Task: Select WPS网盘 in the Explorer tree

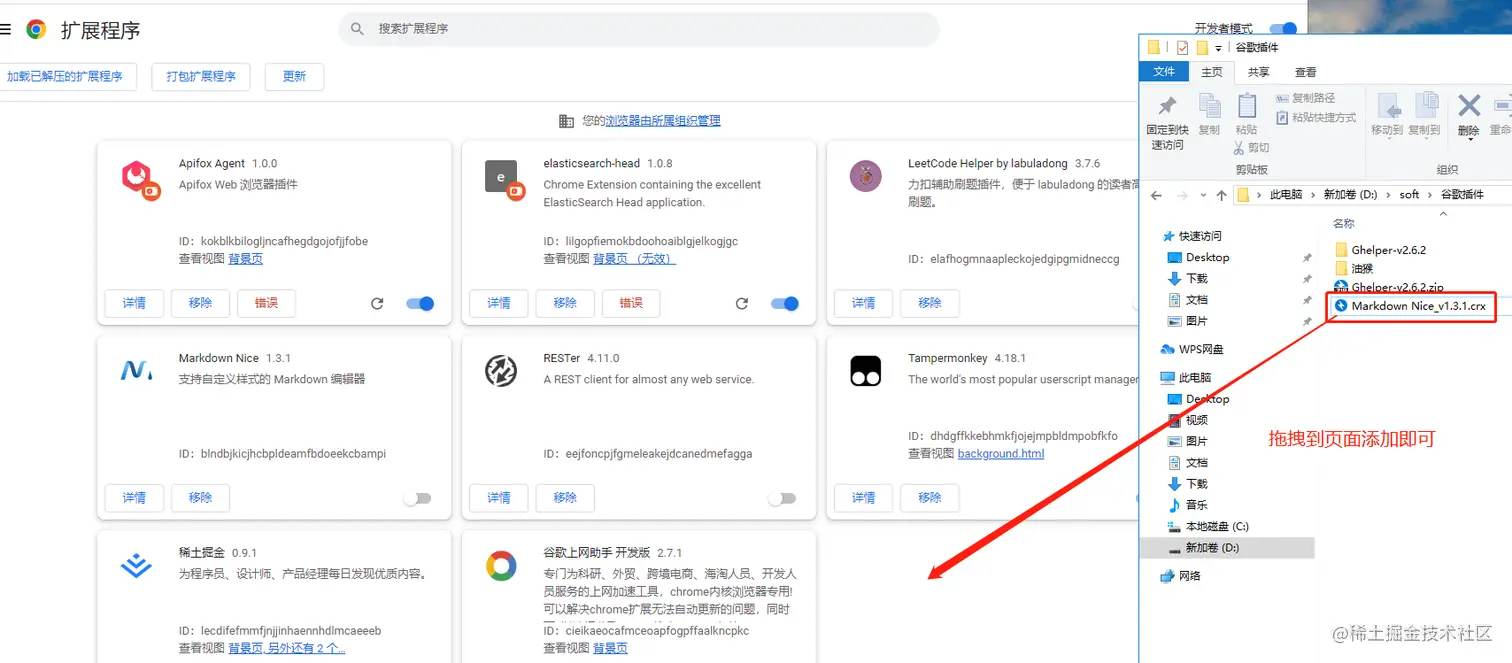Action: pos(1191,350)
